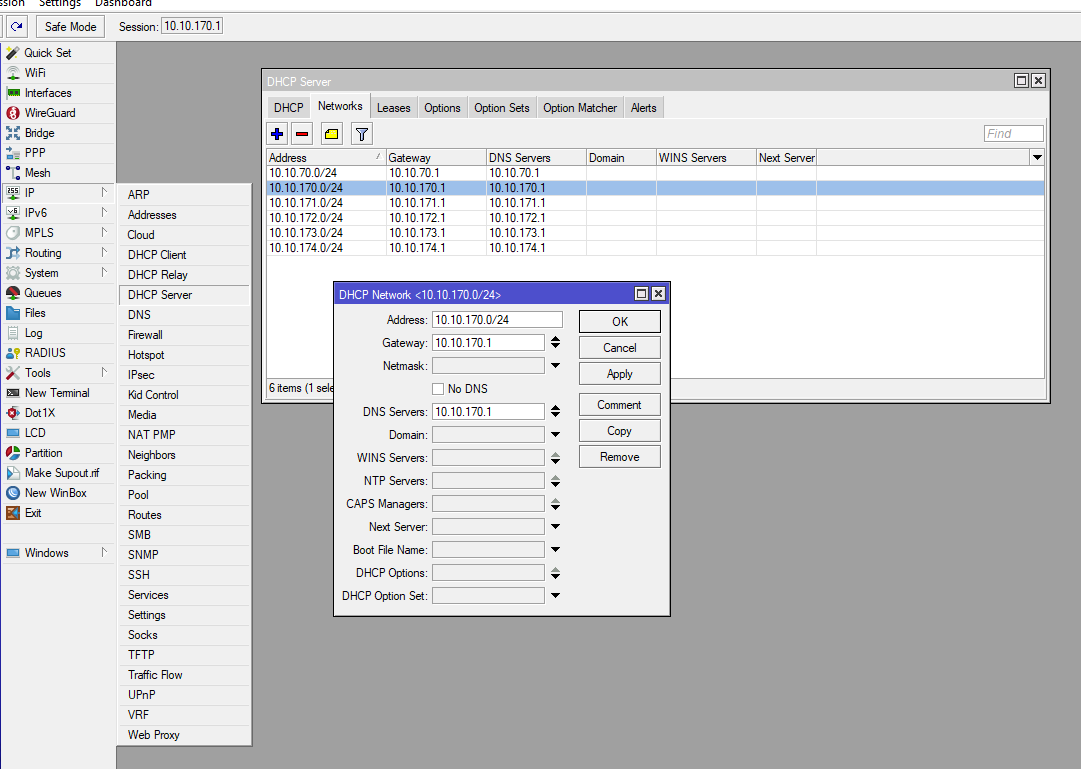Click the Address input field

tap(497, 320)
